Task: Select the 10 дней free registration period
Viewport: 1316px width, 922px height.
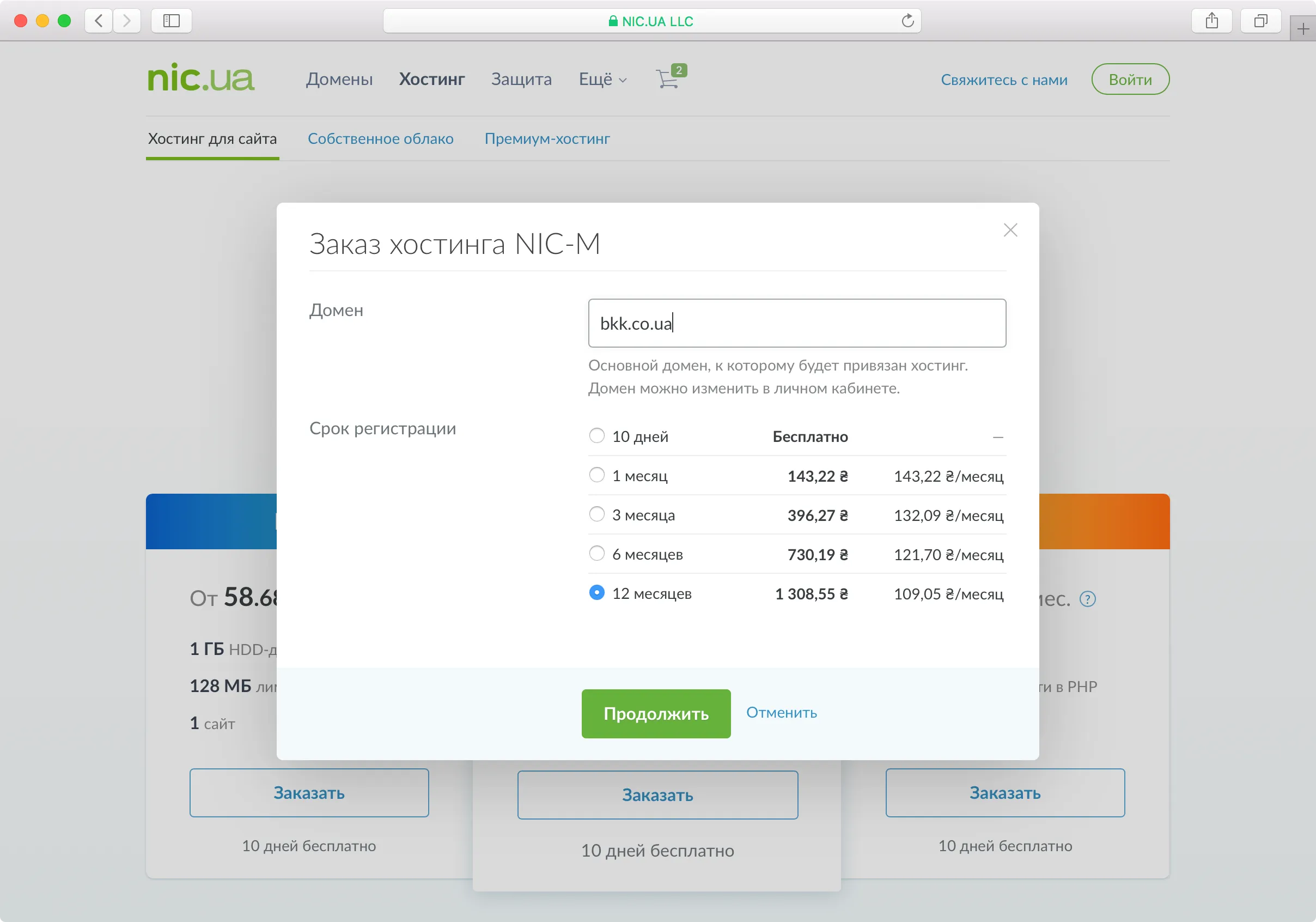Action: click(596, 435)
